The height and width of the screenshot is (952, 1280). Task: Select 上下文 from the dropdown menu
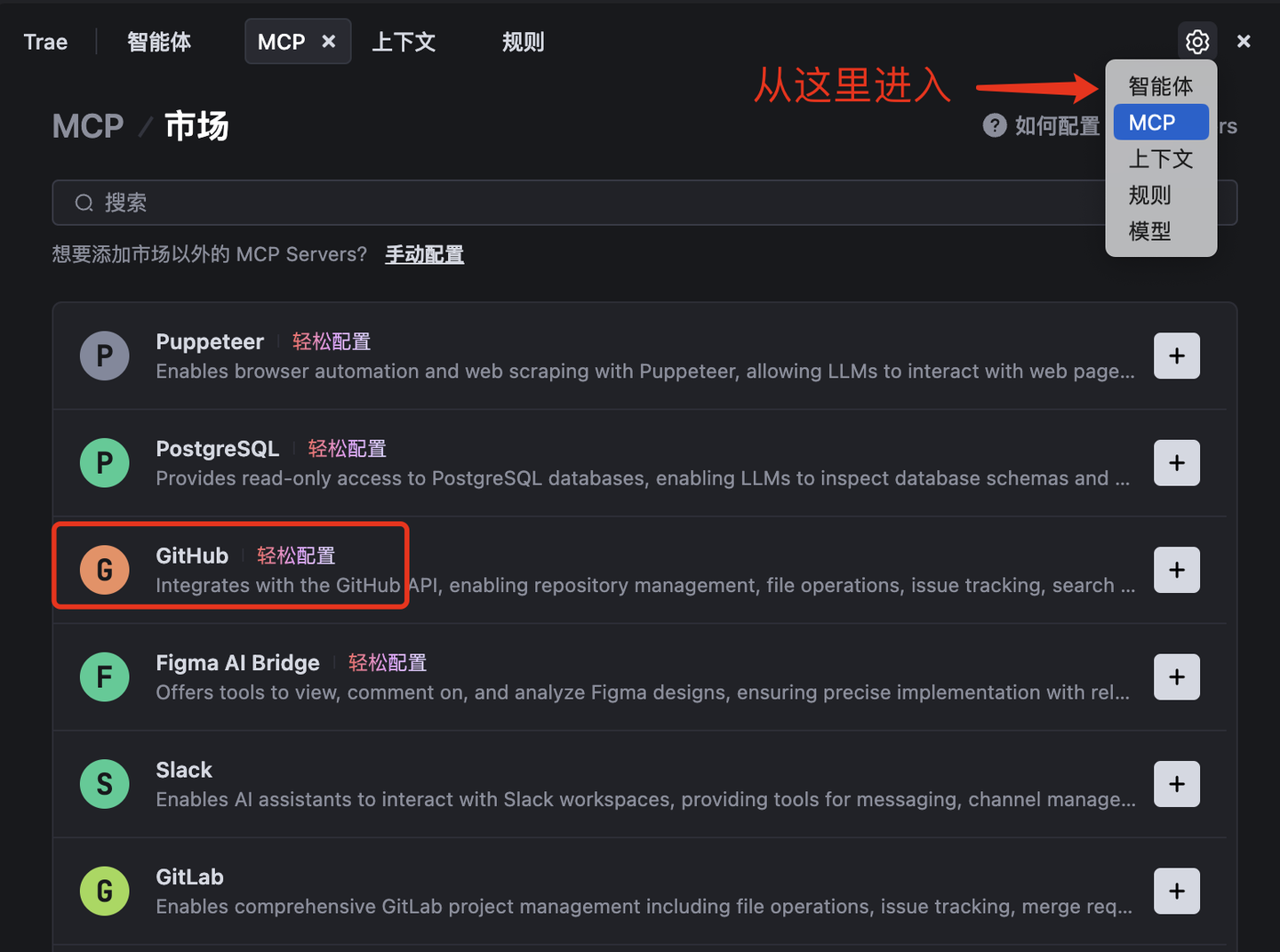pyautogui.click(x=1161, y=158)
